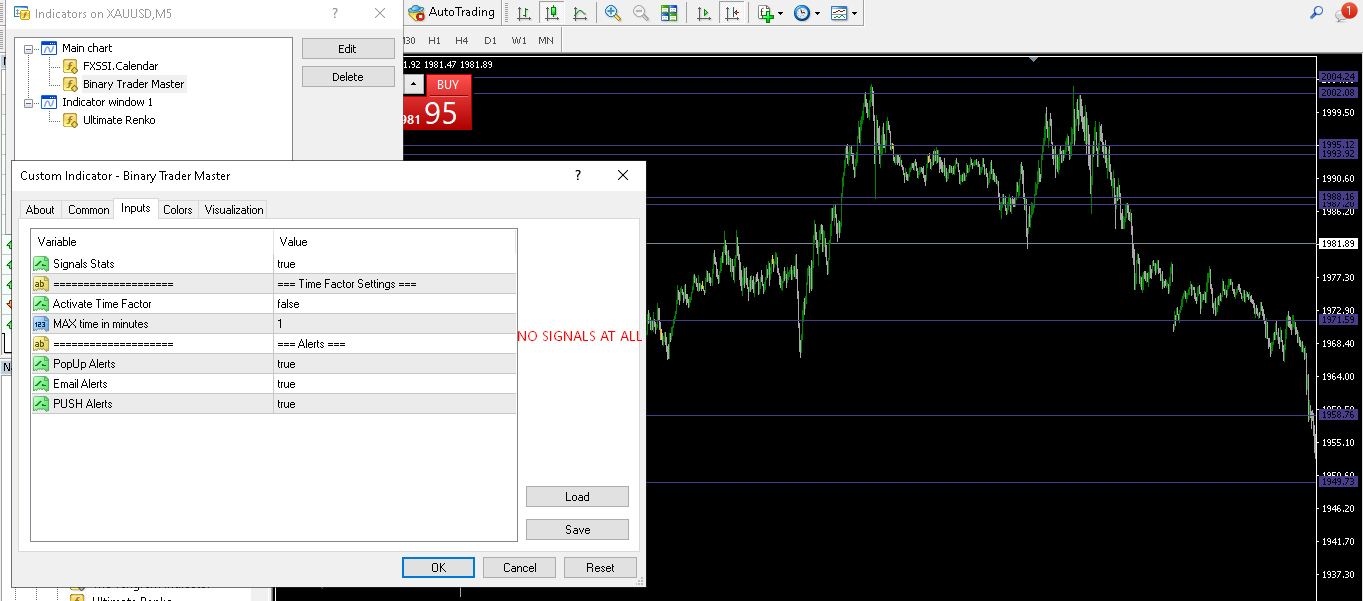
Task: Confirm with the OK button
Action: click(x=438, y=567)
